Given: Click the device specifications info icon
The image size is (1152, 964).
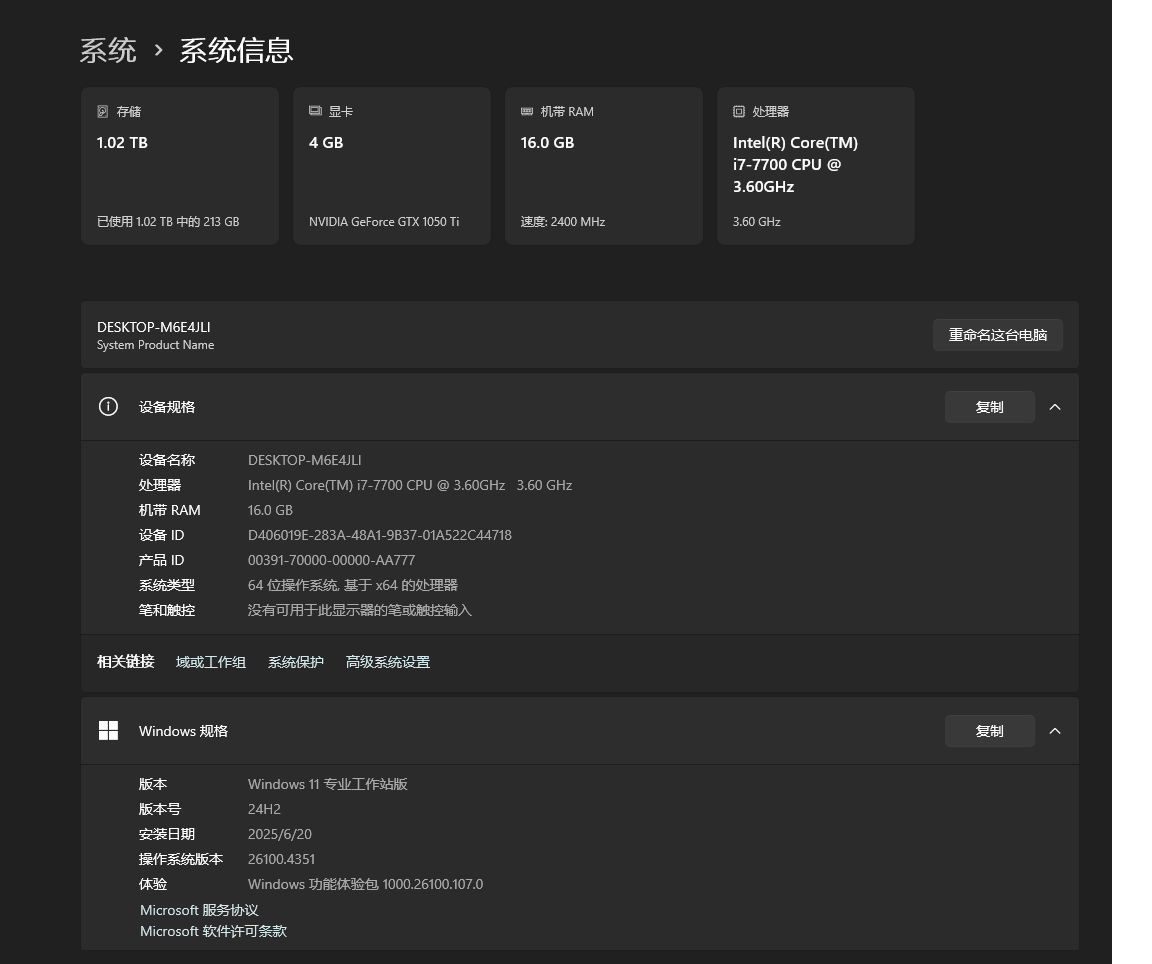Looking at the screenshot, I should [108, 406].
